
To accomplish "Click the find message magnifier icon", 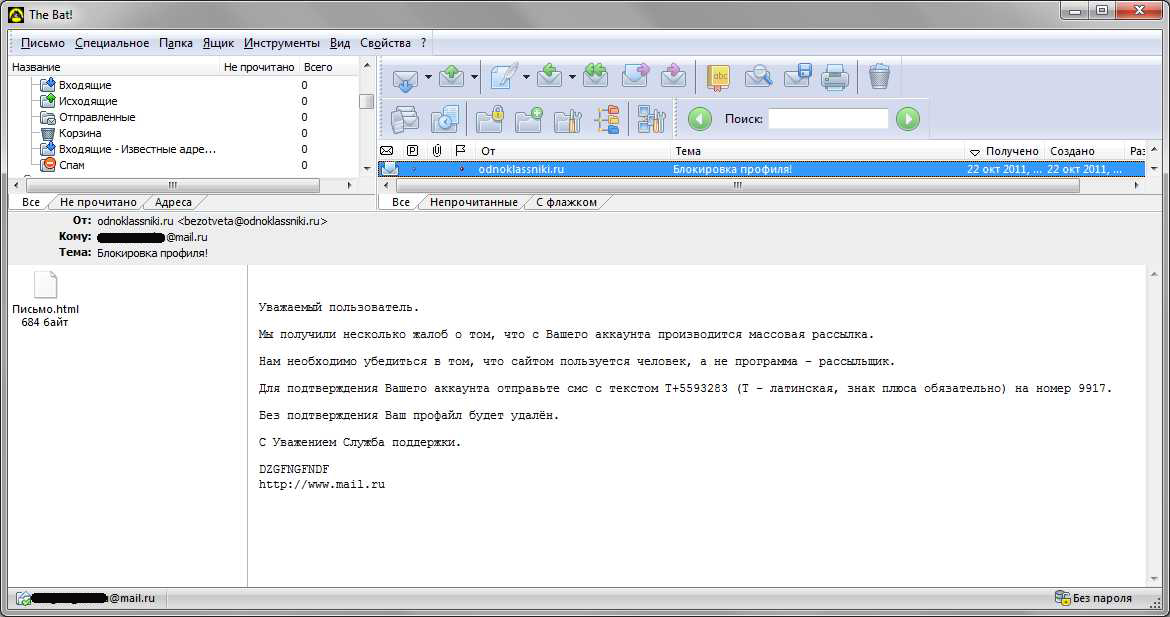I will pos(758,77).
